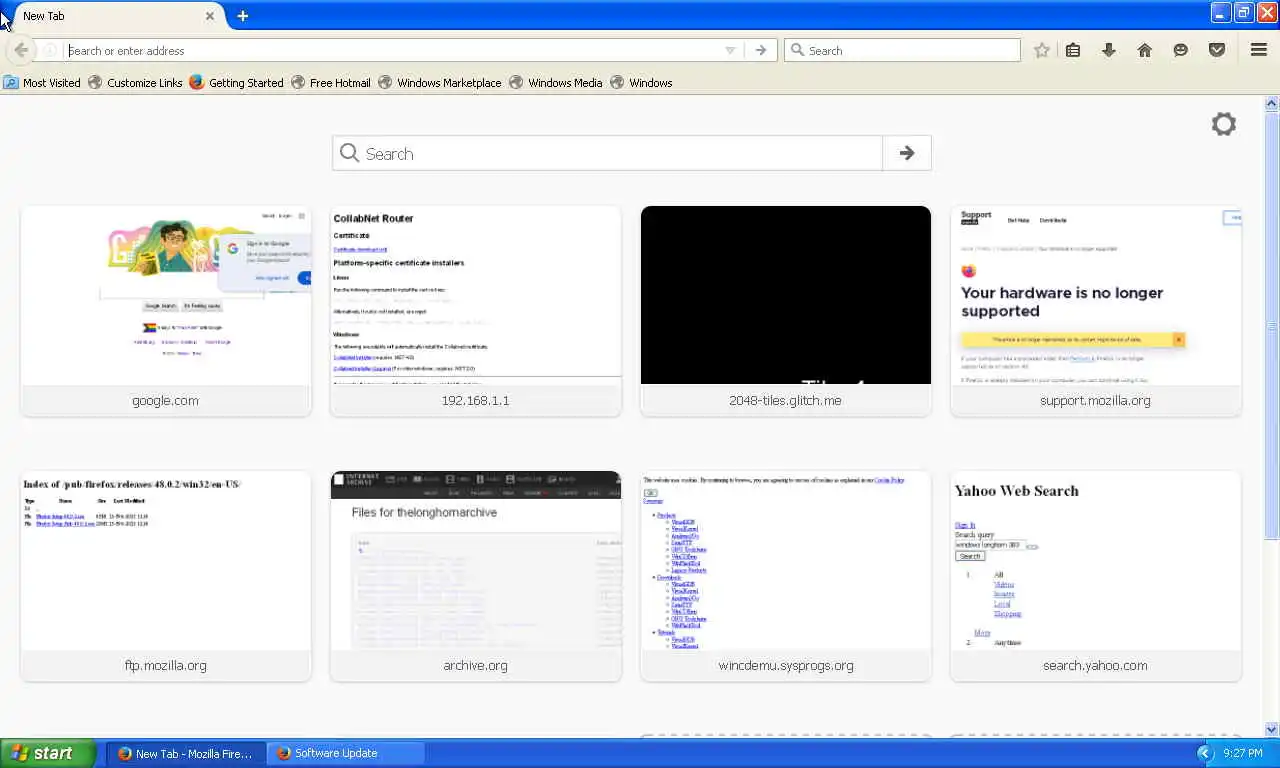Open Most Visited bookmarks folder
The width and height of the screenshot is (1280, 768).
tap(42, 83)
